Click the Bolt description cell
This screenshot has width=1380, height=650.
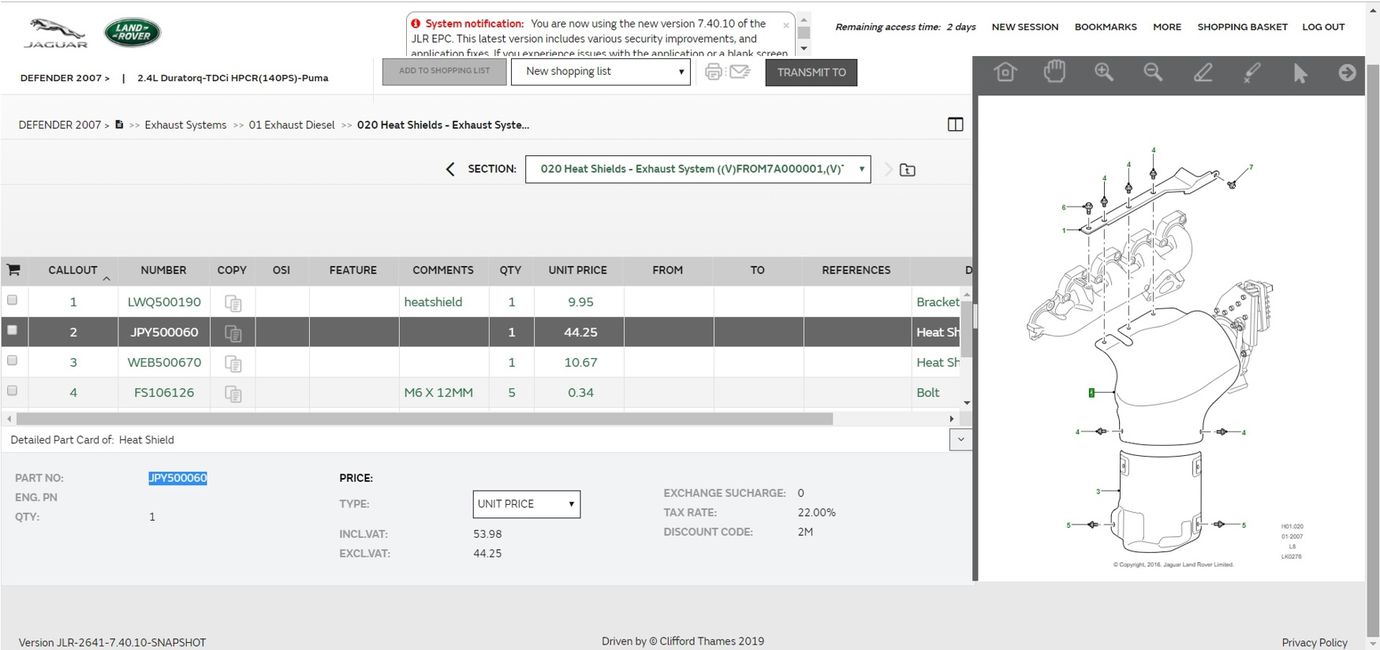[x=928, y=393]
